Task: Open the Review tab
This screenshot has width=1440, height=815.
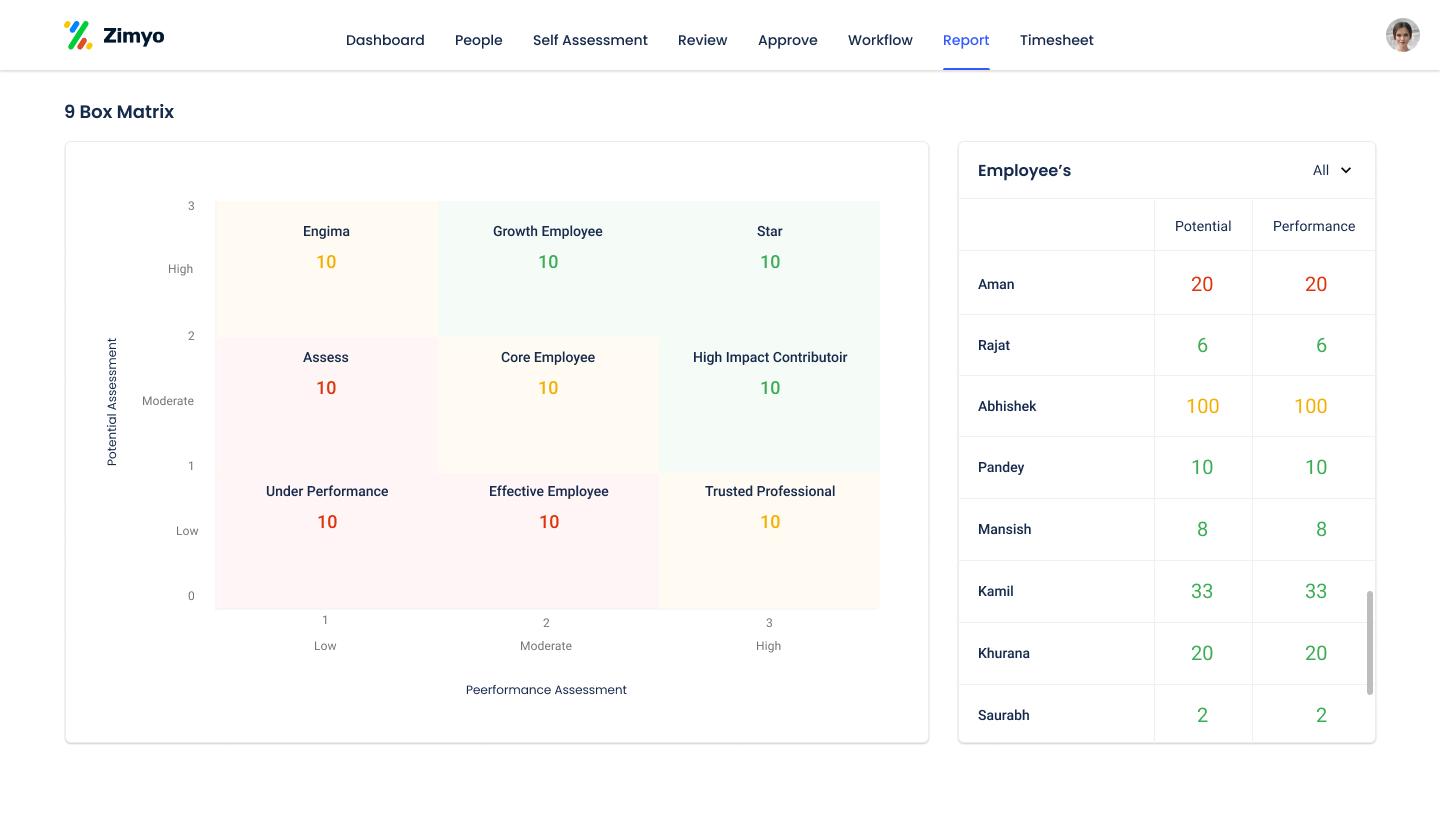Action: 702,40
